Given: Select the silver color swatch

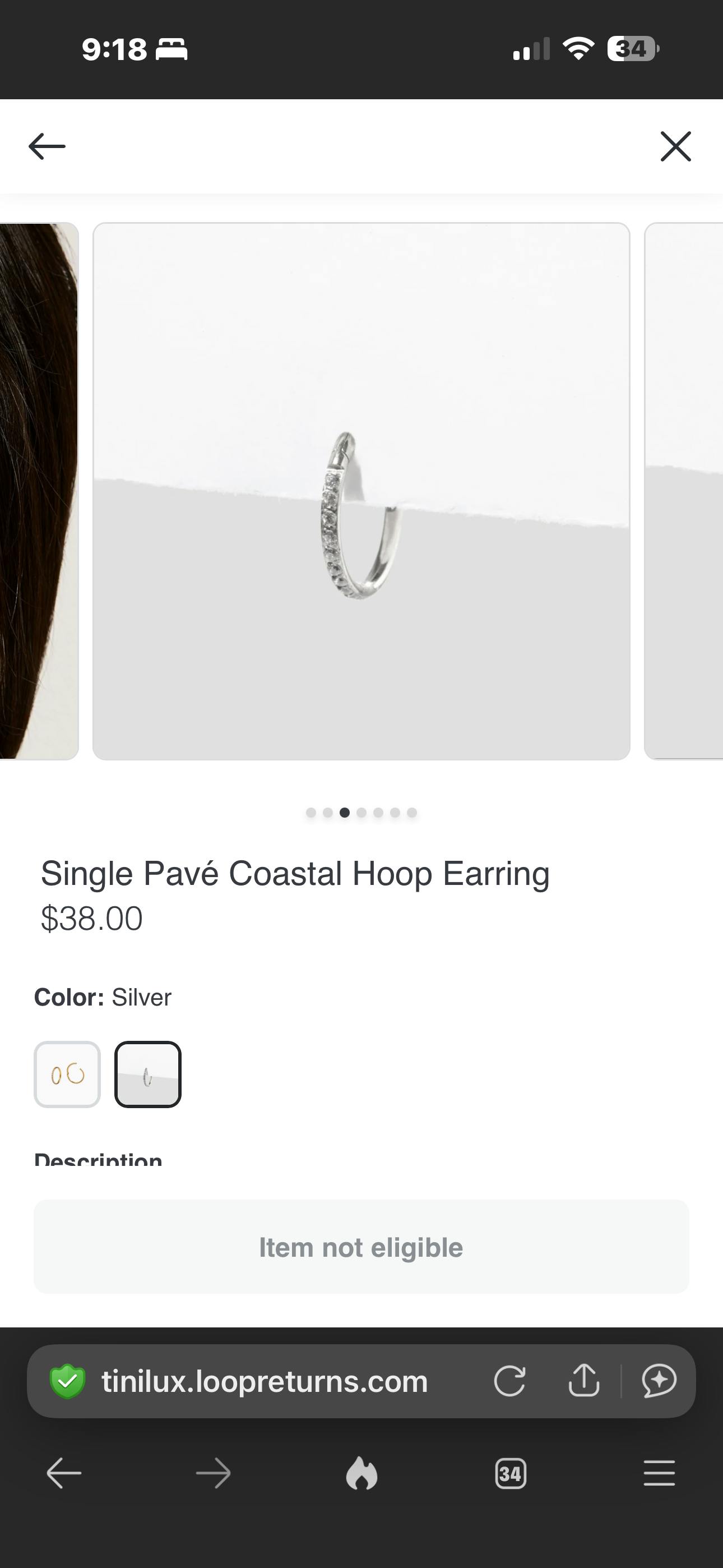Looking at the screenshot, I should [x=148, y=1074].
